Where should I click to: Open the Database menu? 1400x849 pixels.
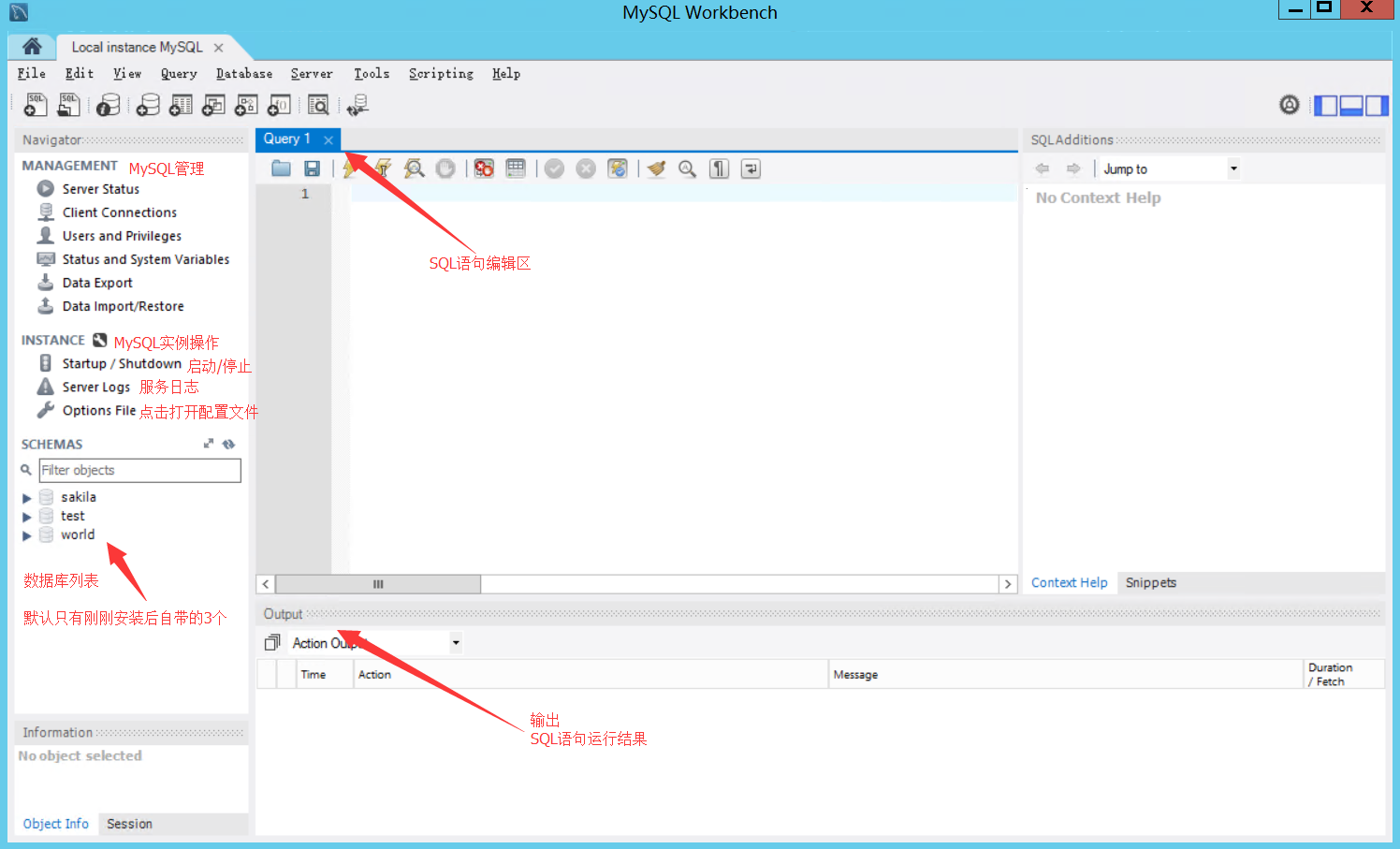pos(243,73)
